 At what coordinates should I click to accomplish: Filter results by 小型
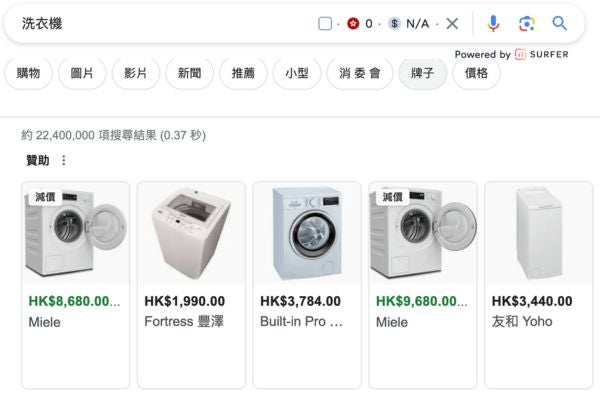click(296, 73)
